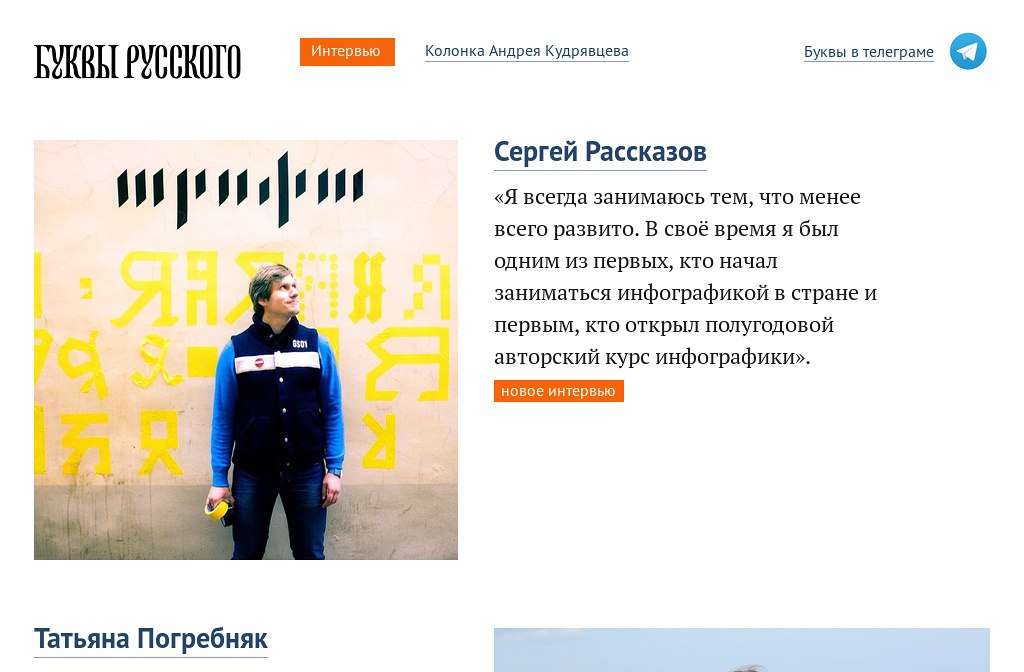Click the Буквы русского site logo

click(137, 61)
